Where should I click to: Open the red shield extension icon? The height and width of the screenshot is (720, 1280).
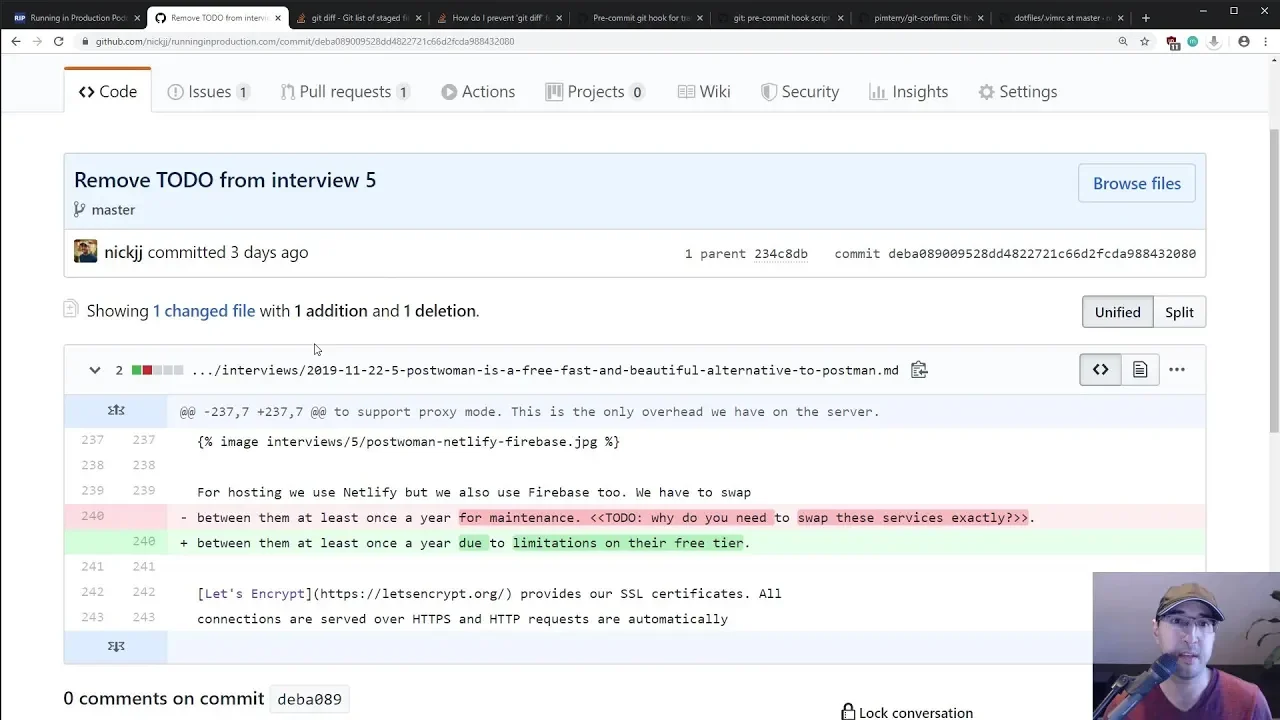tap(1173, 42)
